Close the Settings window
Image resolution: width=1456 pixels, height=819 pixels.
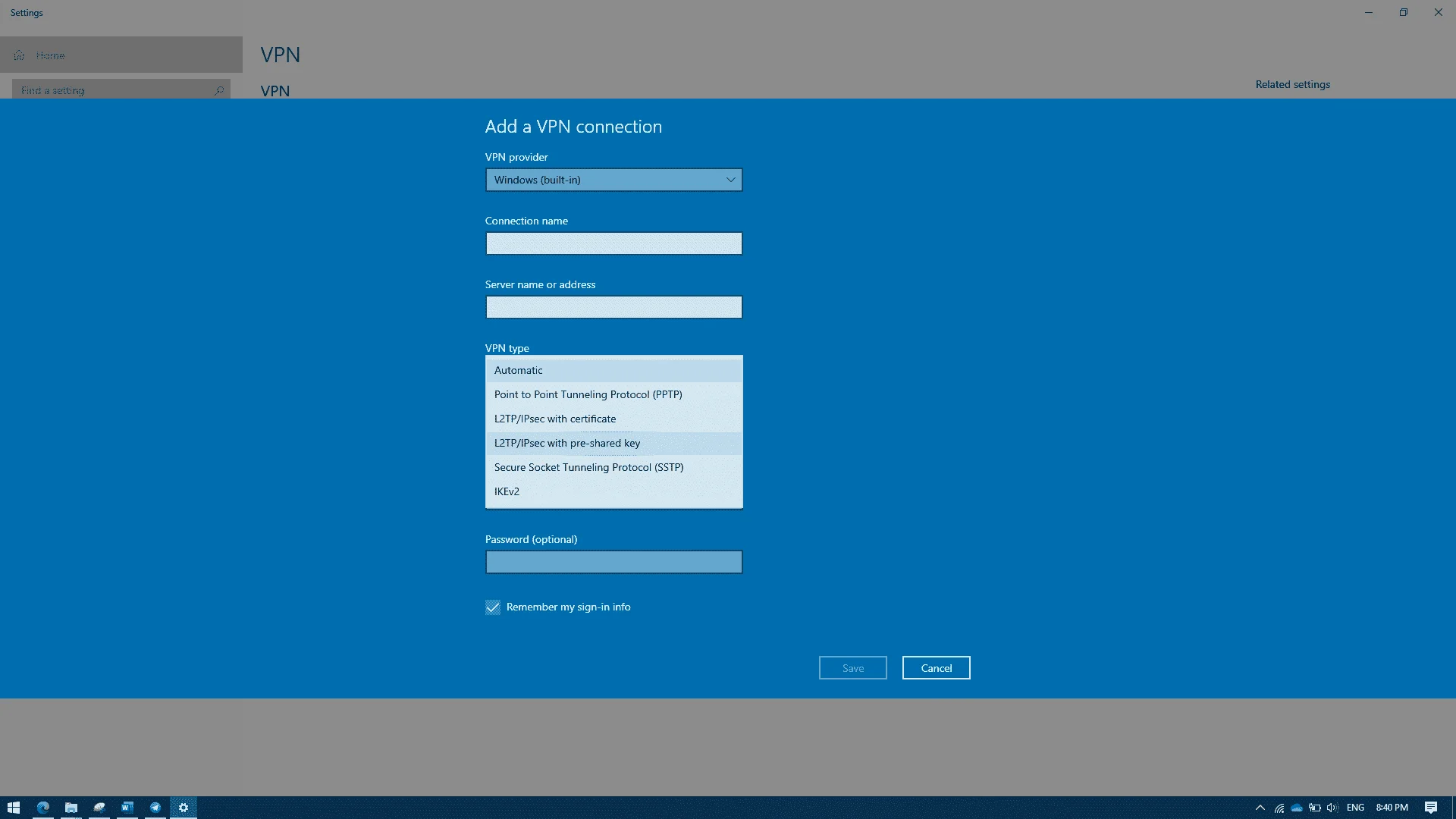click(x=1439, y=12)
